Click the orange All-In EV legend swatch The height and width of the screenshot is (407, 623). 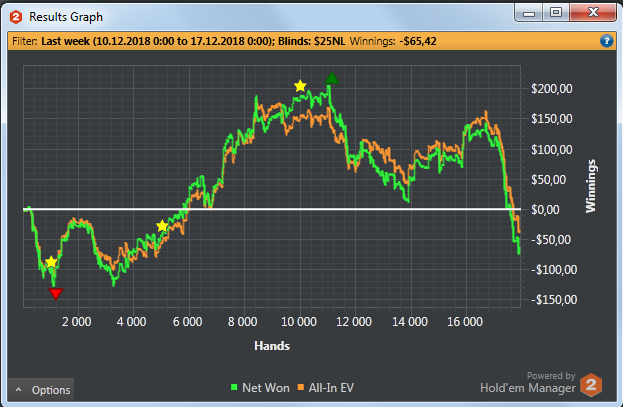(301, 387)
